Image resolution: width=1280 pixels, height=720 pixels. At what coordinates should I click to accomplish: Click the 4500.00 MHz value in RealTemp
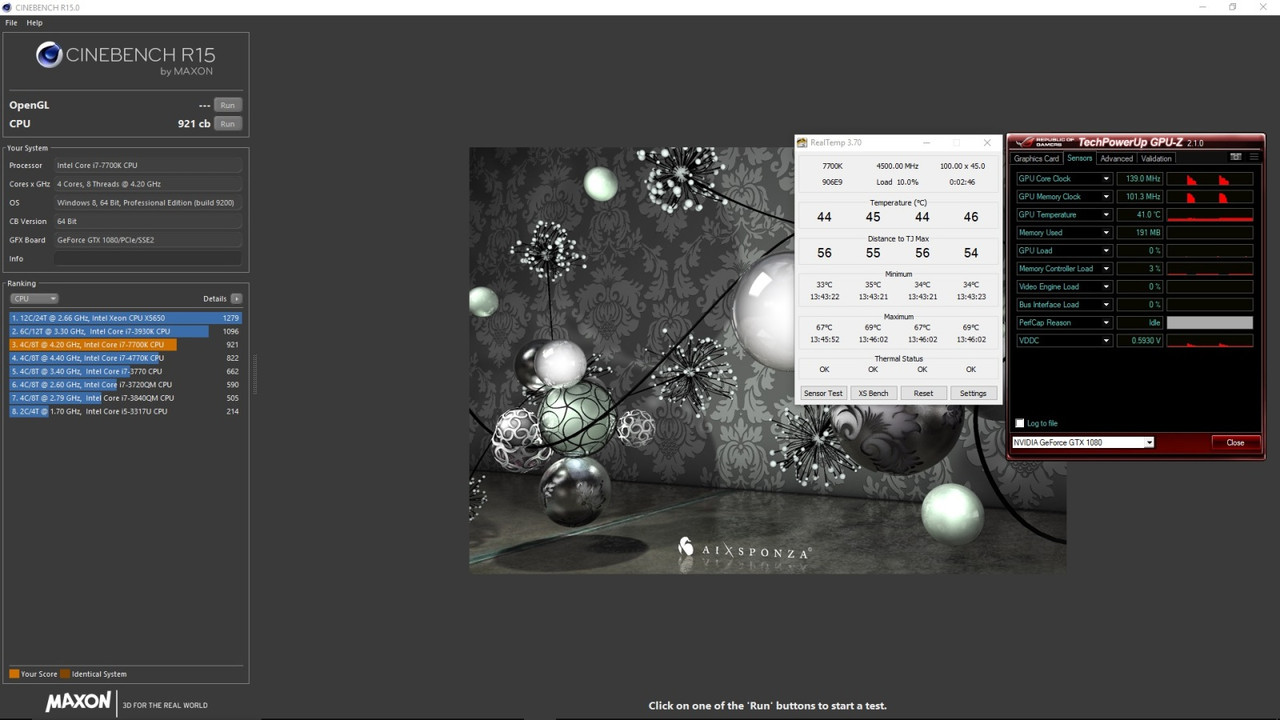click(x=897, y=166)
